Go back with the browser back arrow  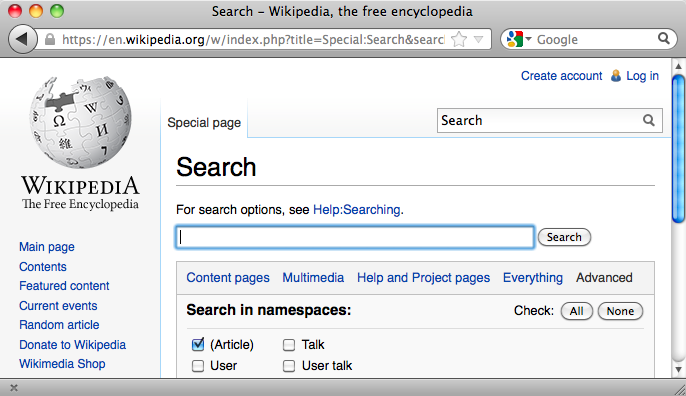[22, 39]
